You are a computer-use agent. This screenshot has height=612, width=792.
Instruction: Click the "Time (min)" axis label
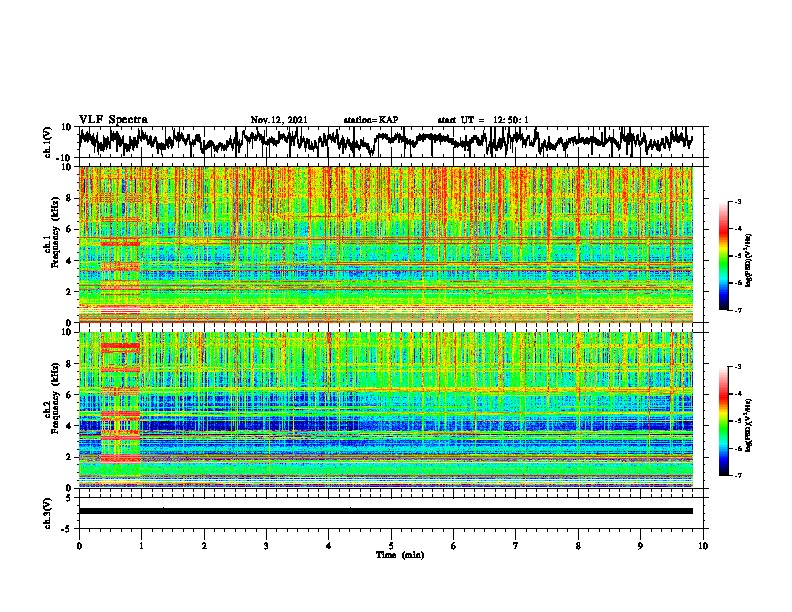(x=400, y=555)
